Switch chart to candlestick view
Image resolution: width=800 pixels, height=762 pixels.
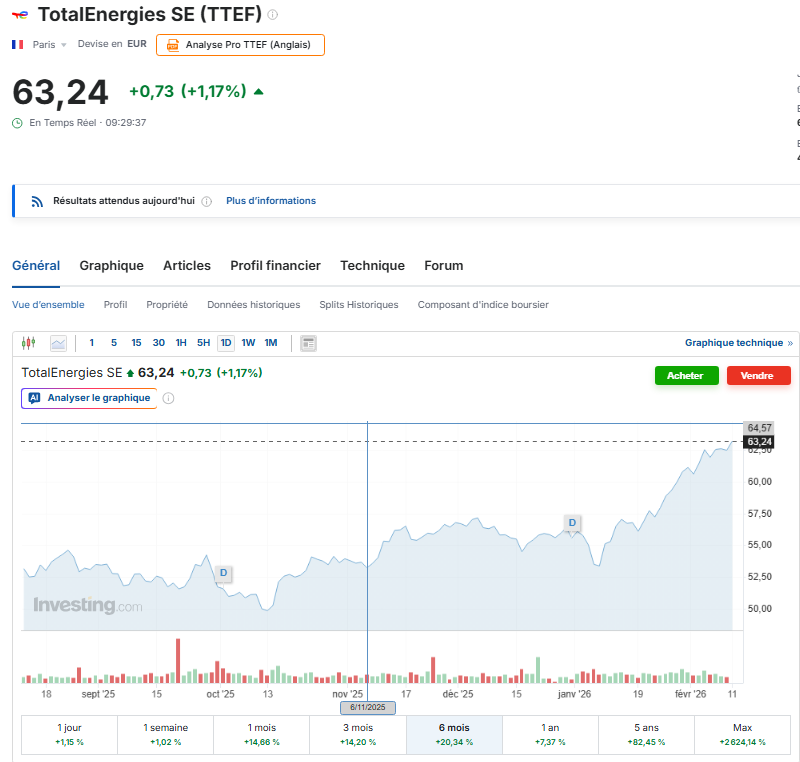point(28,343)
